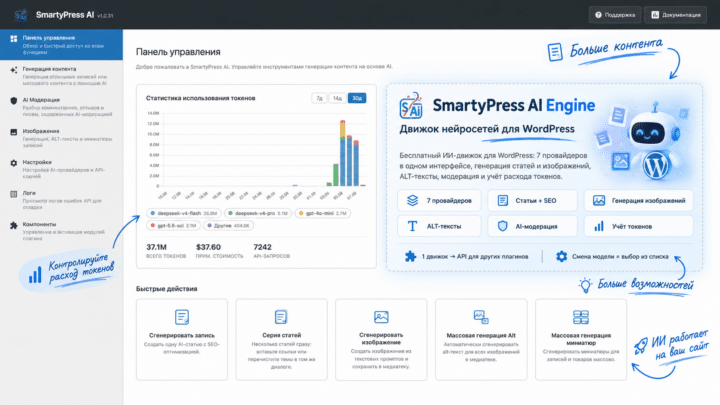The height and width of the screenshot is (405, 720).
Task: Click the Учёт токенов feature chip
Action: point(639,226)
